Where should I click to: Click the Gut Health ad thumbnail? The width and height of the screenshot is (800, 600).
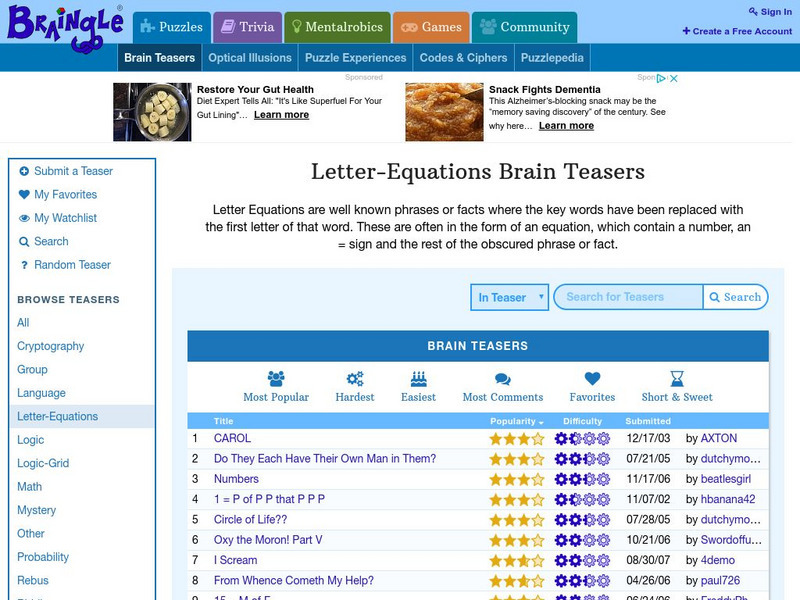[152, 112]
